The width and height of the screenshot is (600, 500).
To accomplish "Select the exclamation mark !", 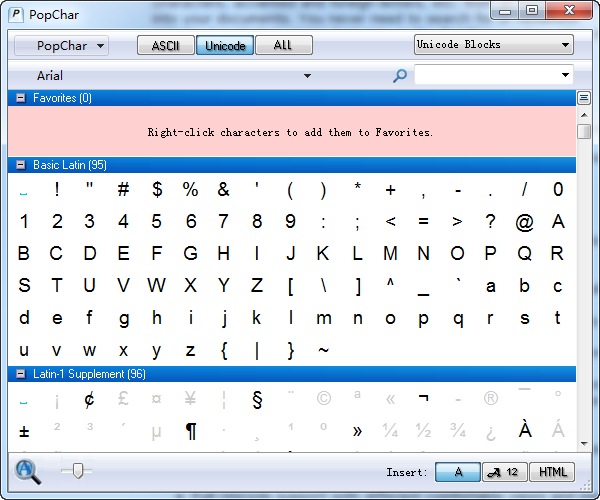I will pos(57,189).
